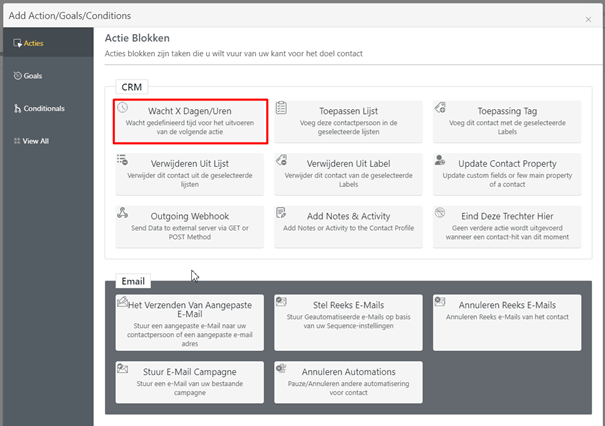Click the tag icon on Toepassing Tag
The image size is (605, 426).
click(441, 107)
